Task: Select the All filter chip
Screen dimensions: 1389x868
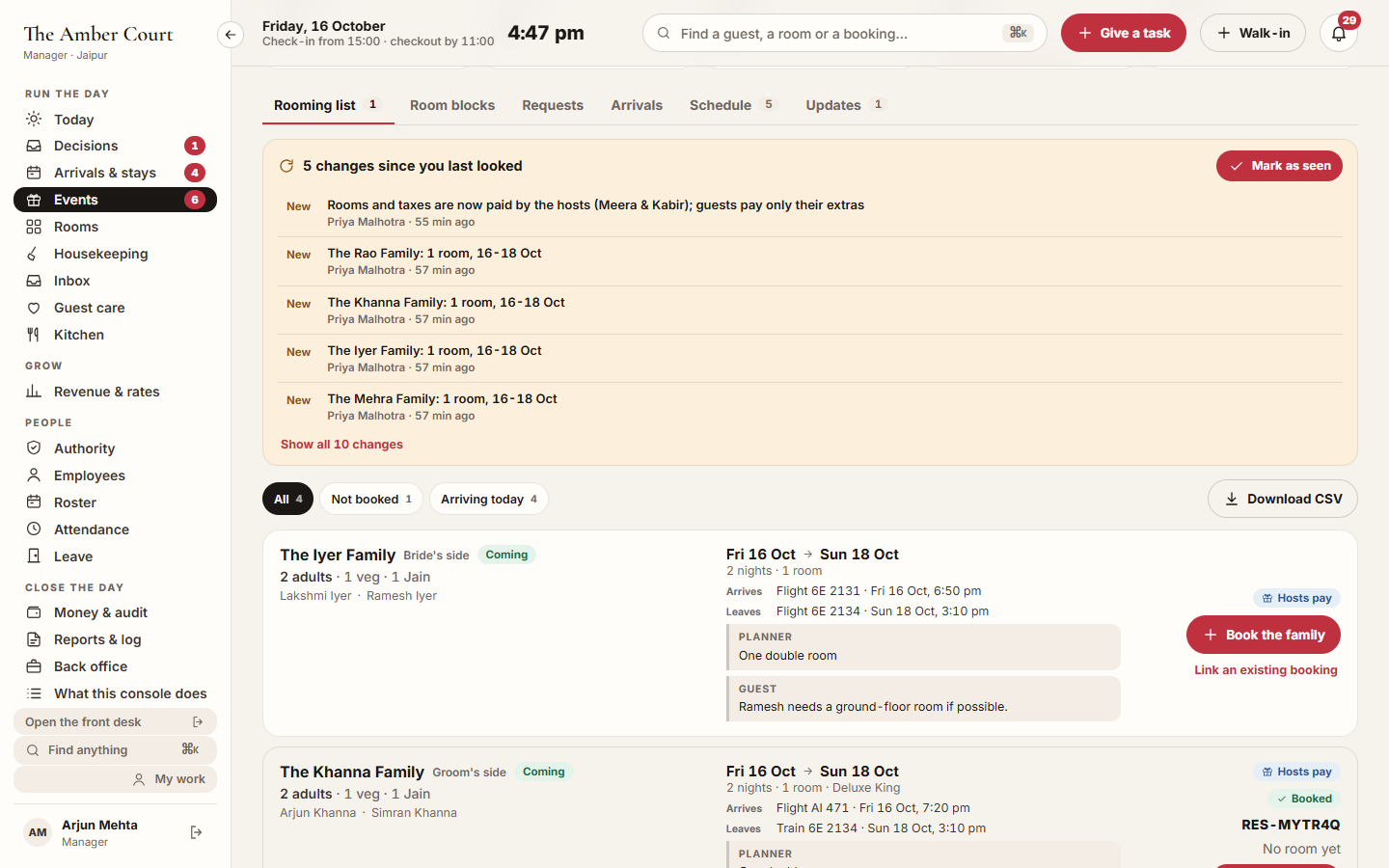Action: (287, 499)
